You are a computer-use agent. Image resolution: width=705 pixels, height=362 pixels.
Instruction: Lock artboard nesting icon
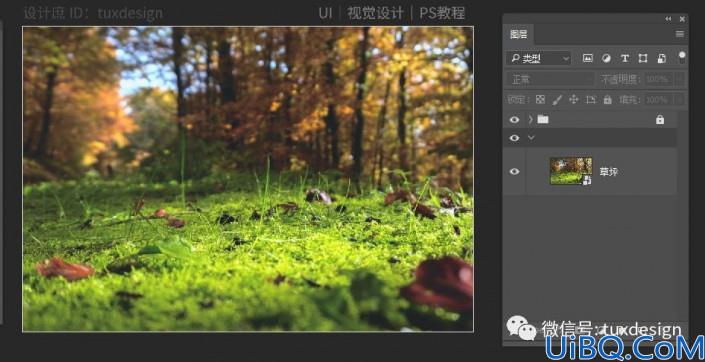[590, 99]
